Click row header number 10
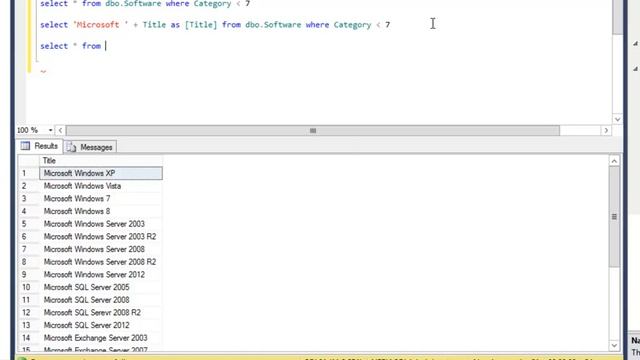 point(29,287)
